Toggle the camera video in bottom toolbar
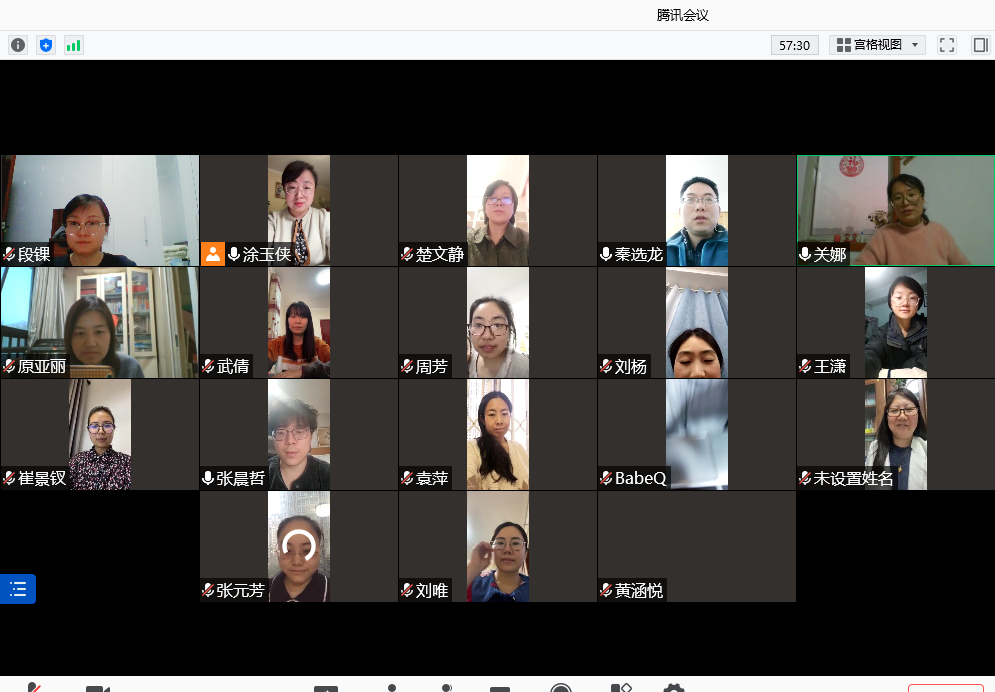Viewport: 995px width, 692px height. (x=97, y=688)
